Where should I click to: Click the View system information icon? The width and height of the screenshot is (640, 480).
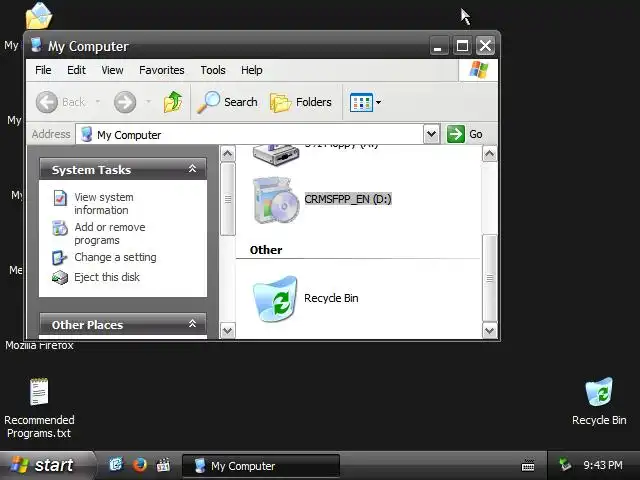point(60,198)
